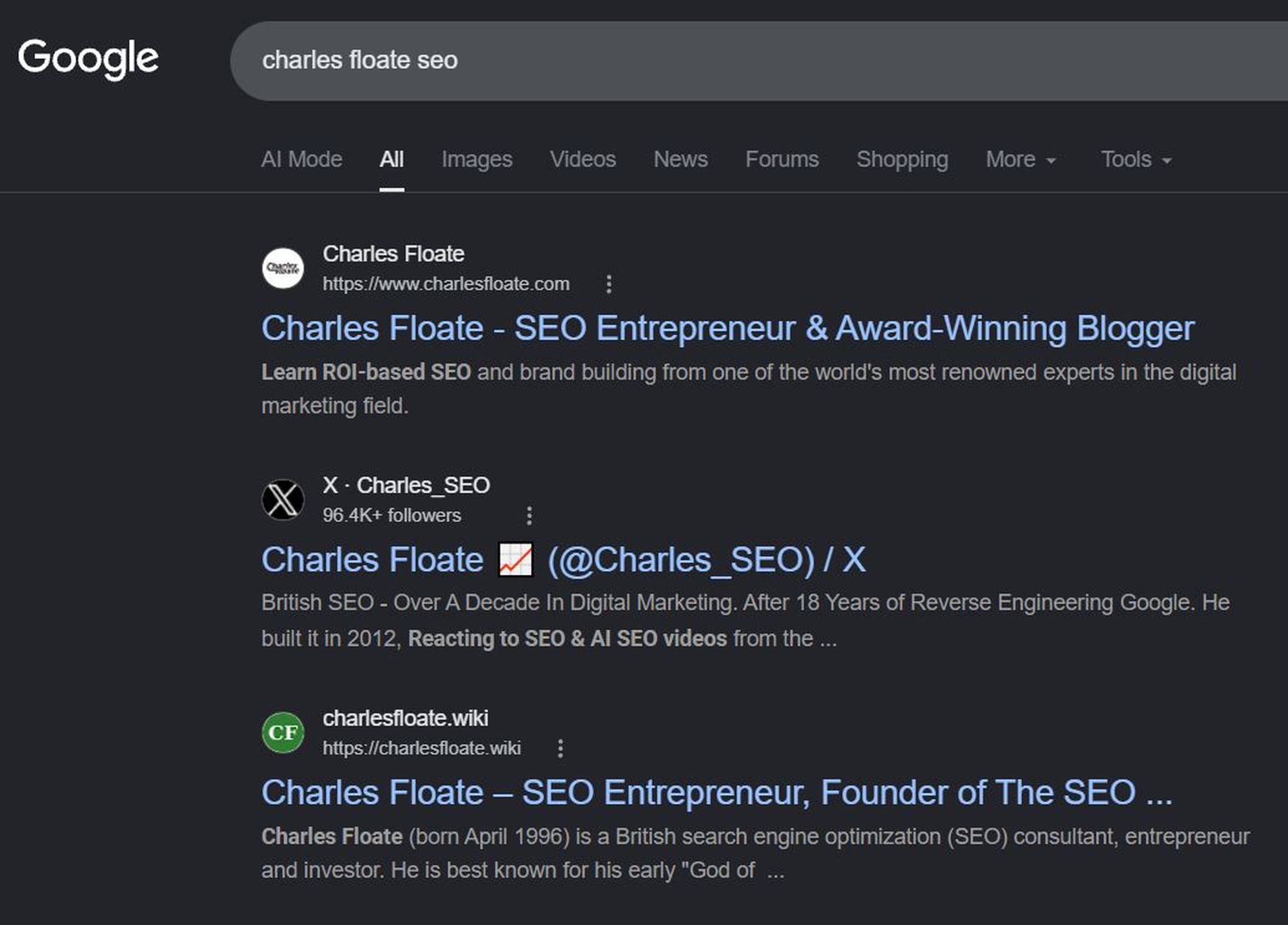Expand the More dropdown

1021,159
